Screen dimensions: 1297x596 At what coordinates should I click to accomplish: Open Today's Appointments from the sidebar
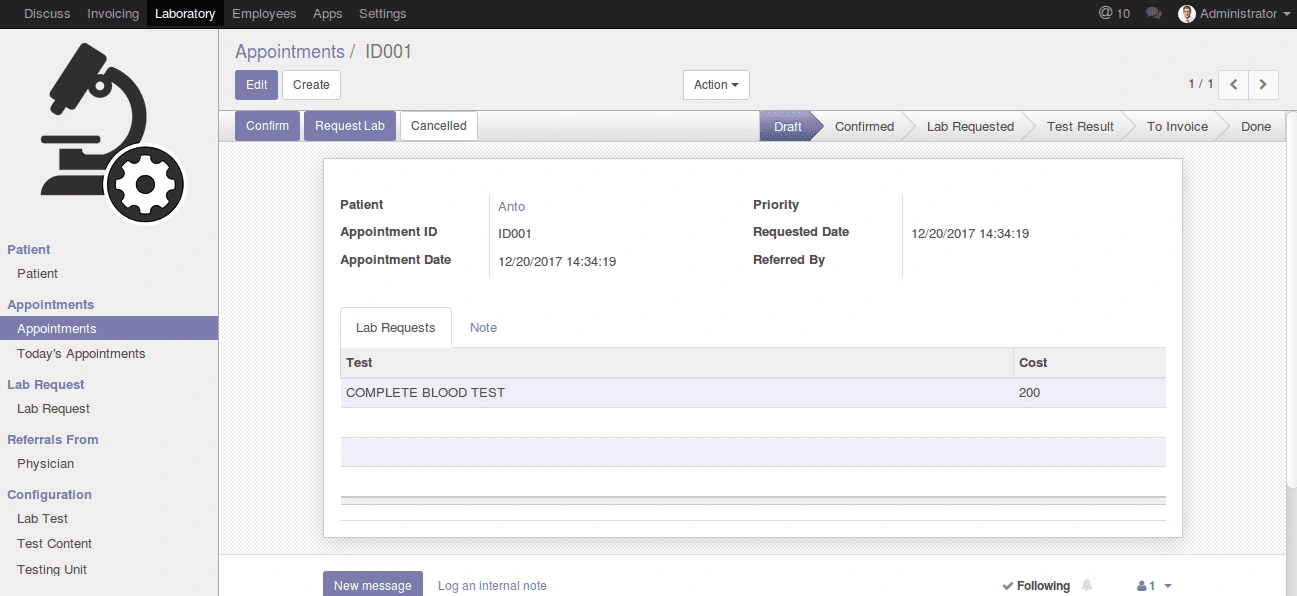(80, 353)
